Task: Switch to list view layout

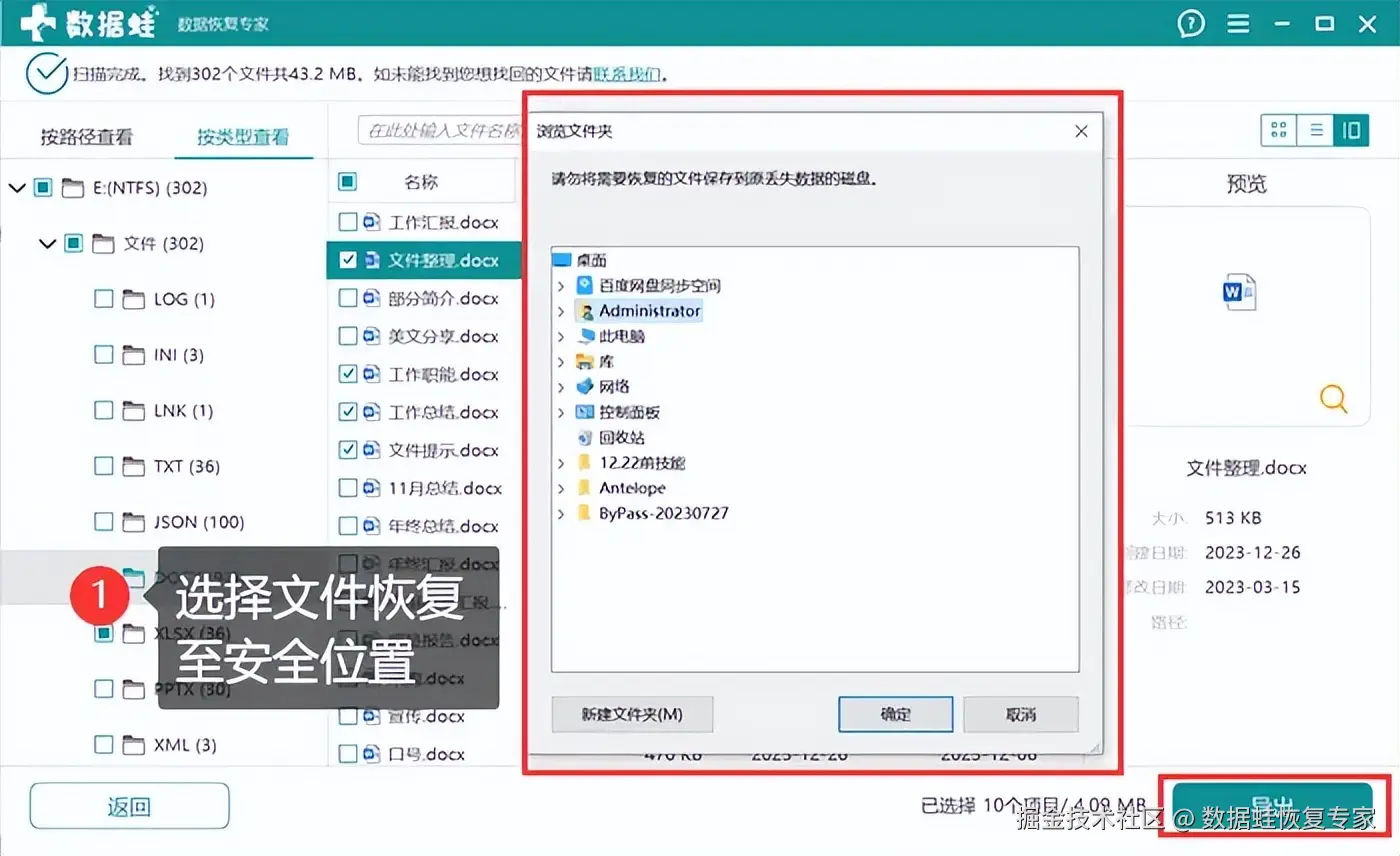Action: 1316,129
